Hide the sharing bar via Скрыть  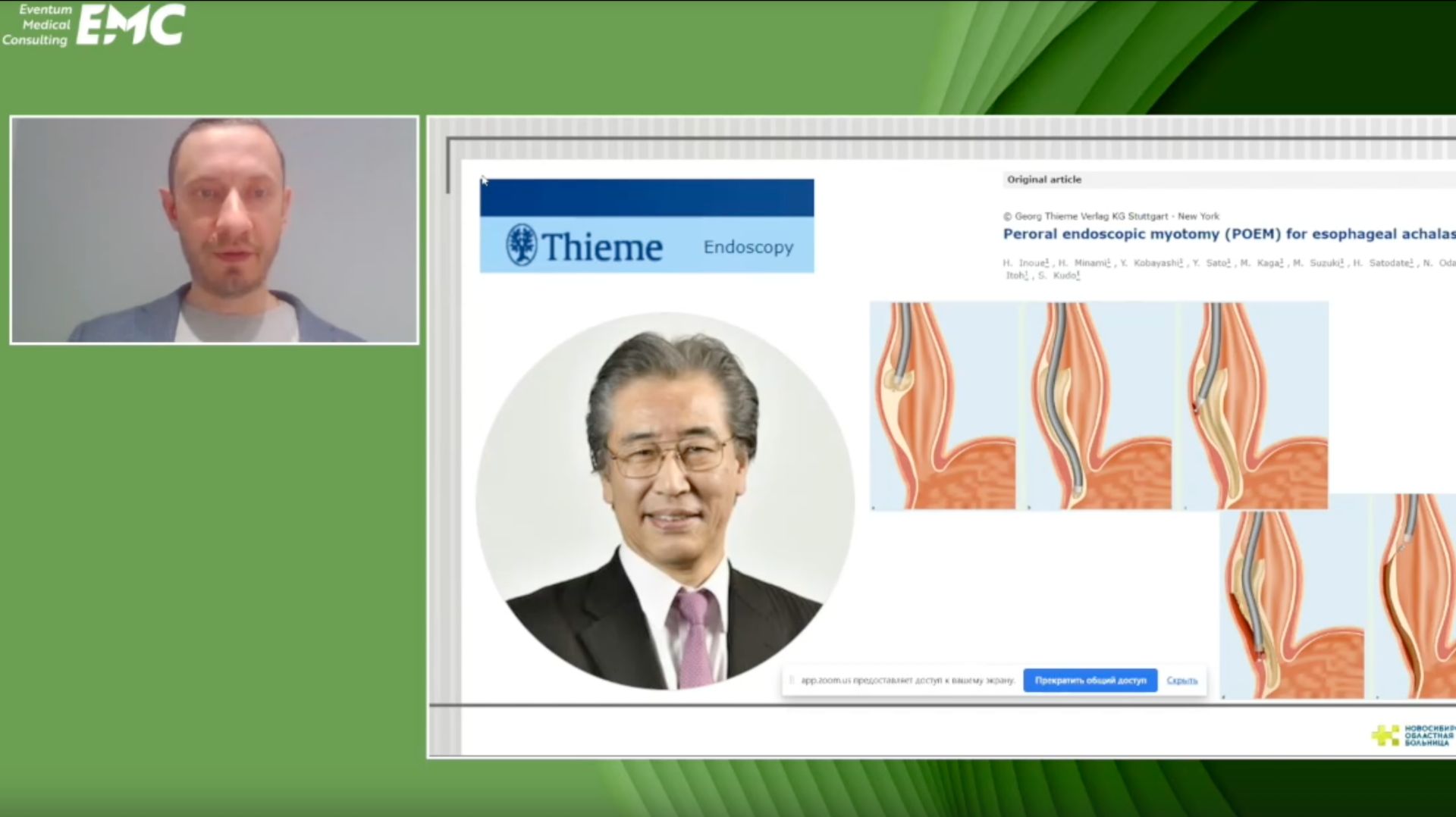1181,681
